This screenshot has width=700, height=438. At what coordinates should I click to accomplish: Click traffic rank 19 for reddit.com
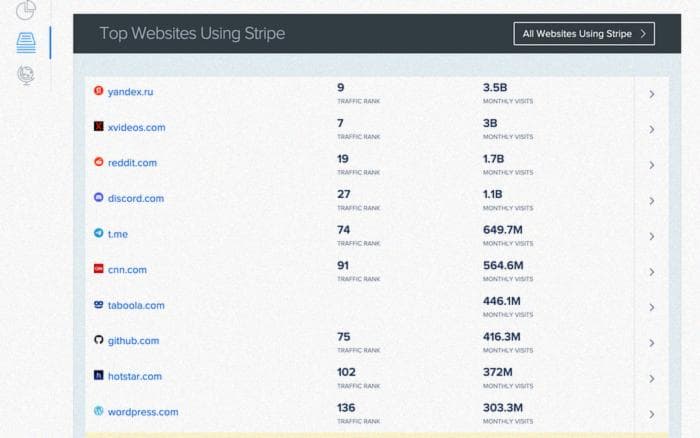[x=343, y=159]
